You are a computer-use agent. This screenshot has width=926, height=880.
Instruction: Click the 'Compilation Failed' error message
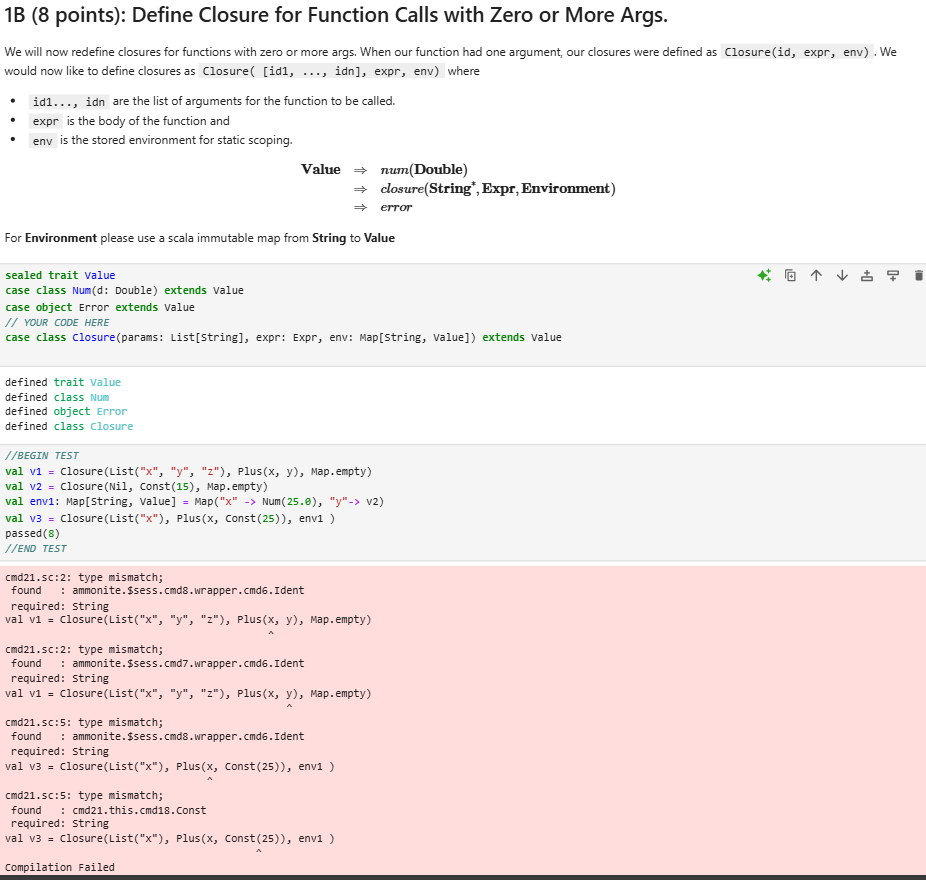(x=60, y=867)
